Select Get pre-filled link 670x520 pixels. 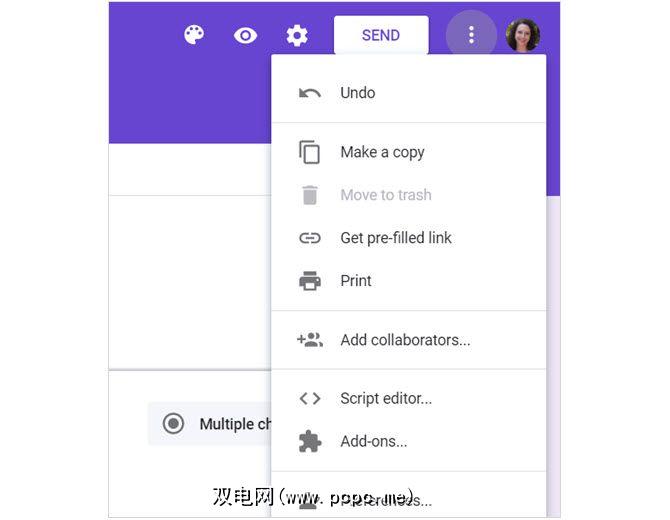[408, 238]
